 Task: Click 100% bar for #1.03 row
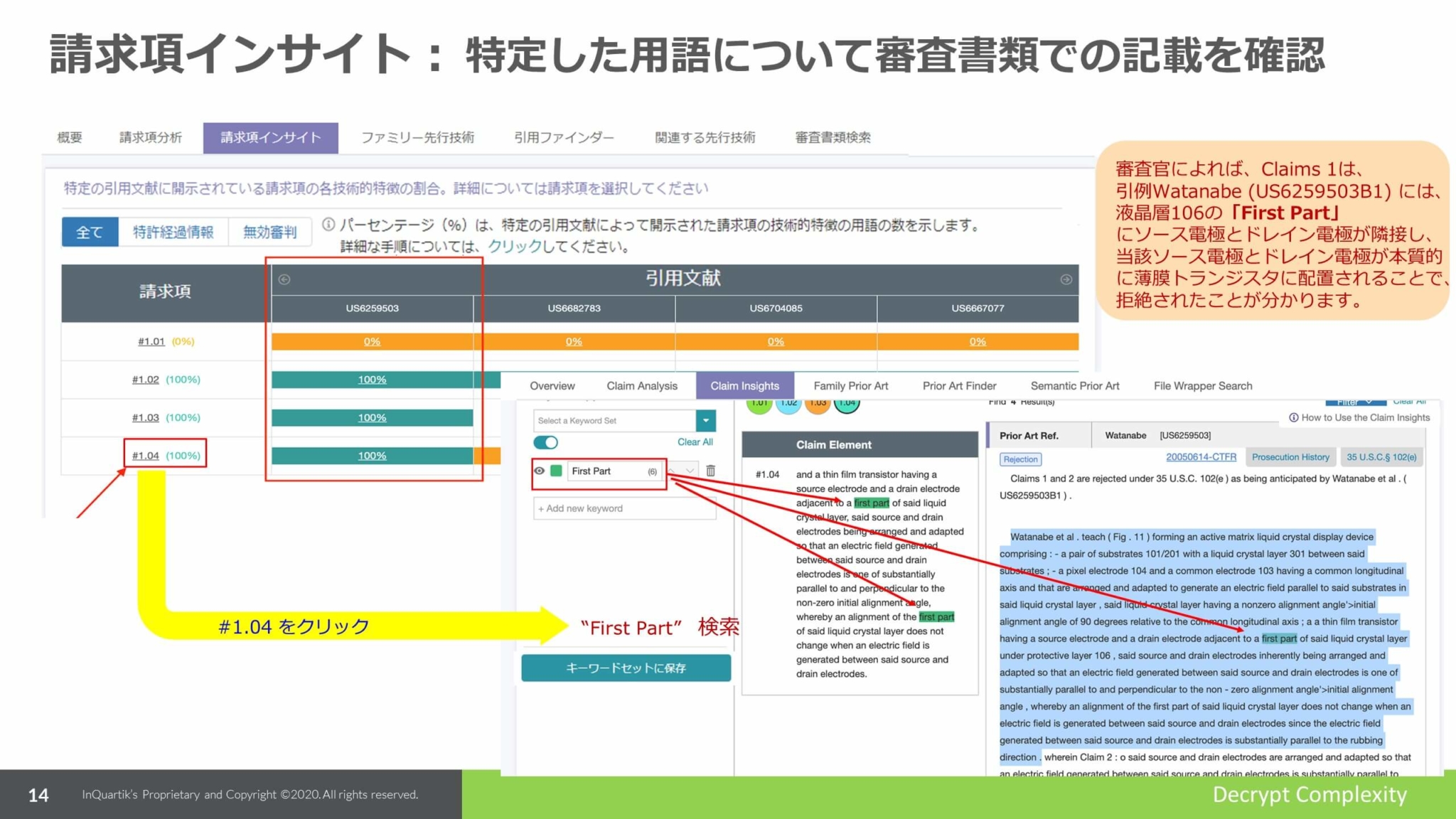coord(373,417)
